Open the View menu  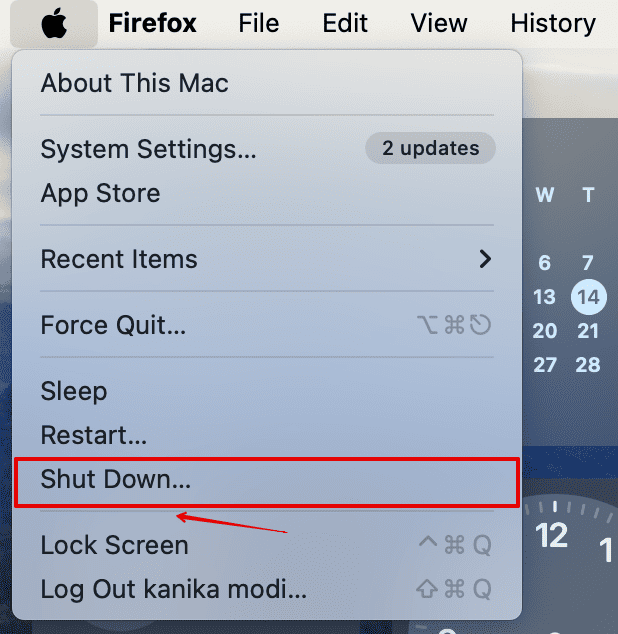[x=439, y=23]
